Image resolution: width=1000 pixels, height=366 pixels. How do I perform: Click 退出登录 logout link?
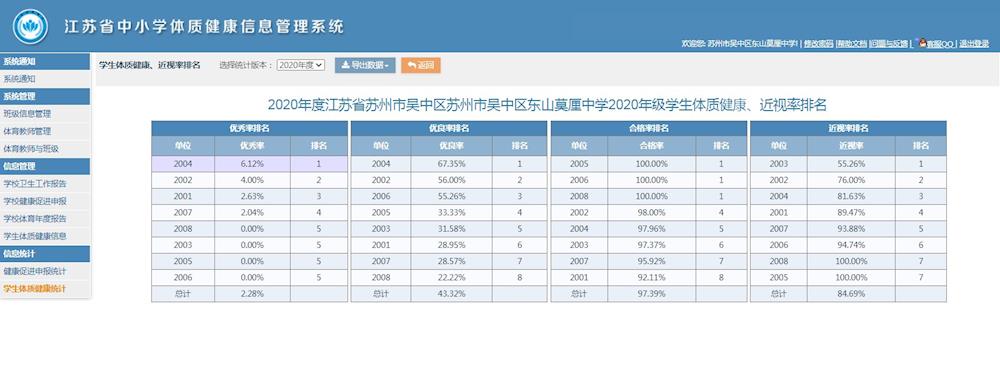tap(974, 43)
